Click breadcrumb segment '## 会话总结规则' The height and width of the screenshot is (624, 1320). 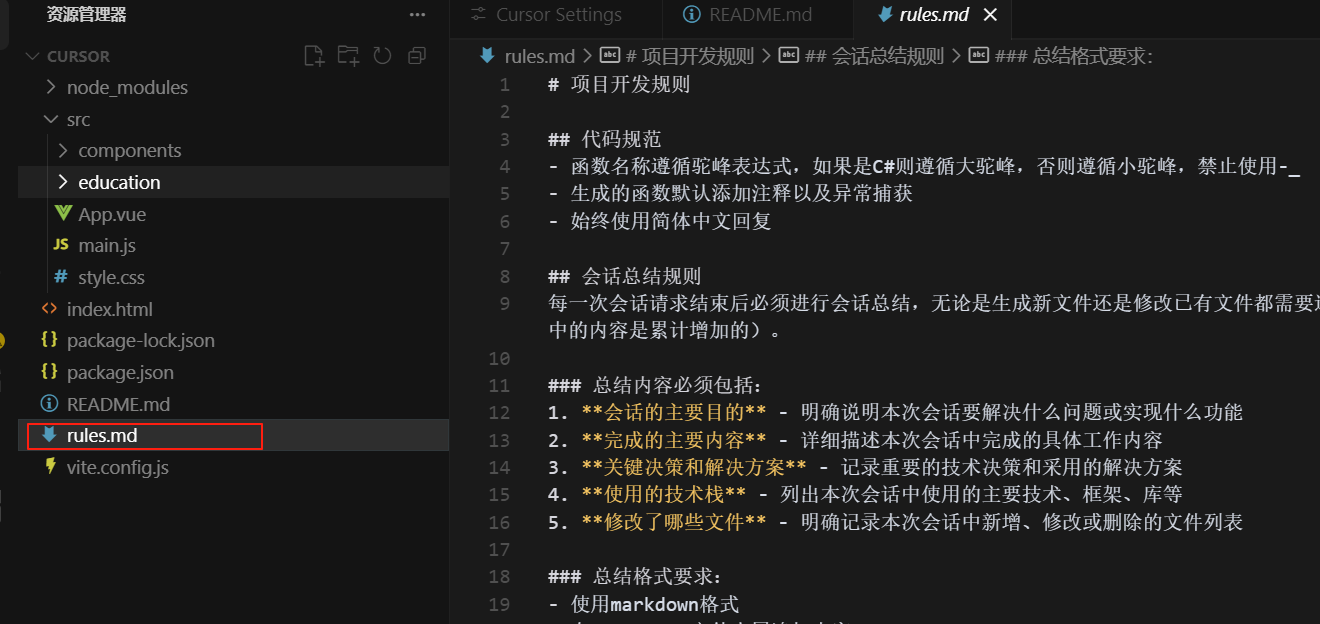click(x=875, y=56)
